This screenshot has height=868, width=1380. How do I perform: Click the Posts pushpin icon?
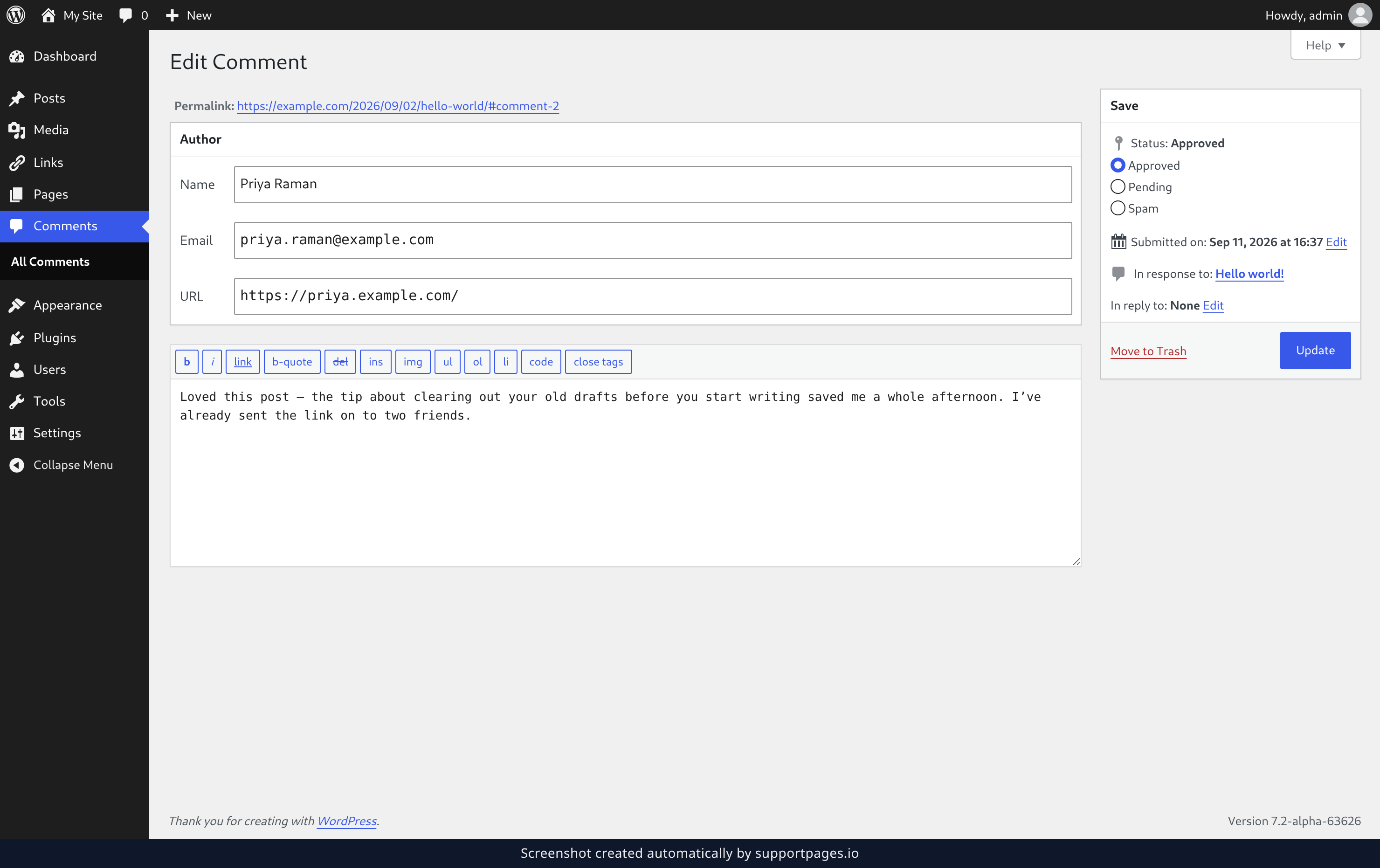[x=17, y=98]
